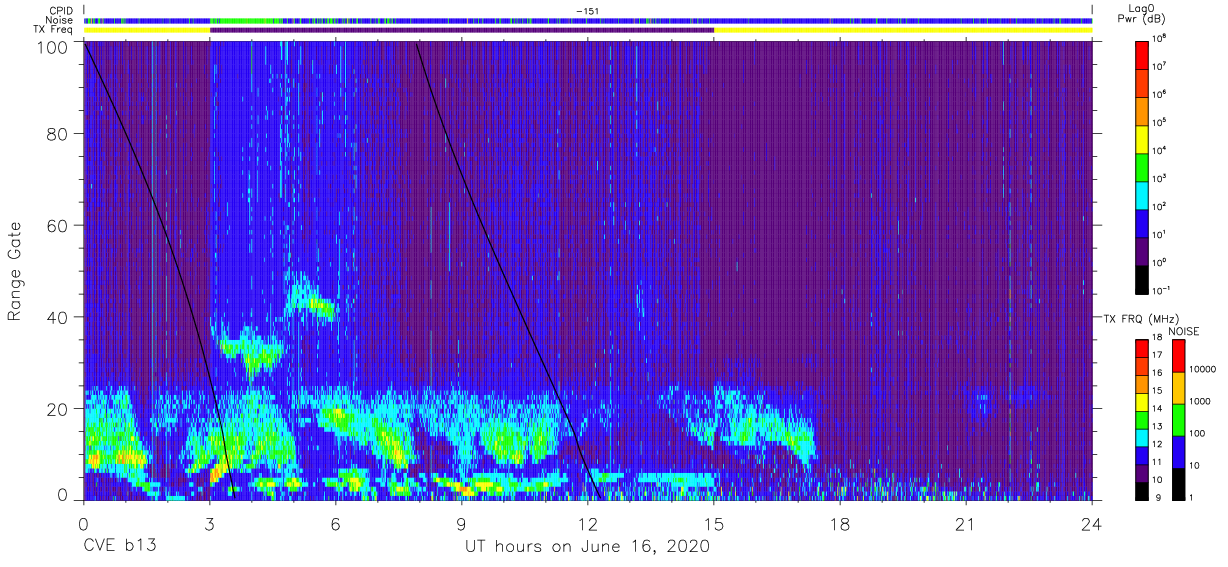Click y-axis tick label '60'
The height and width of the screenshot is (567, 1228).
[59, 225]
